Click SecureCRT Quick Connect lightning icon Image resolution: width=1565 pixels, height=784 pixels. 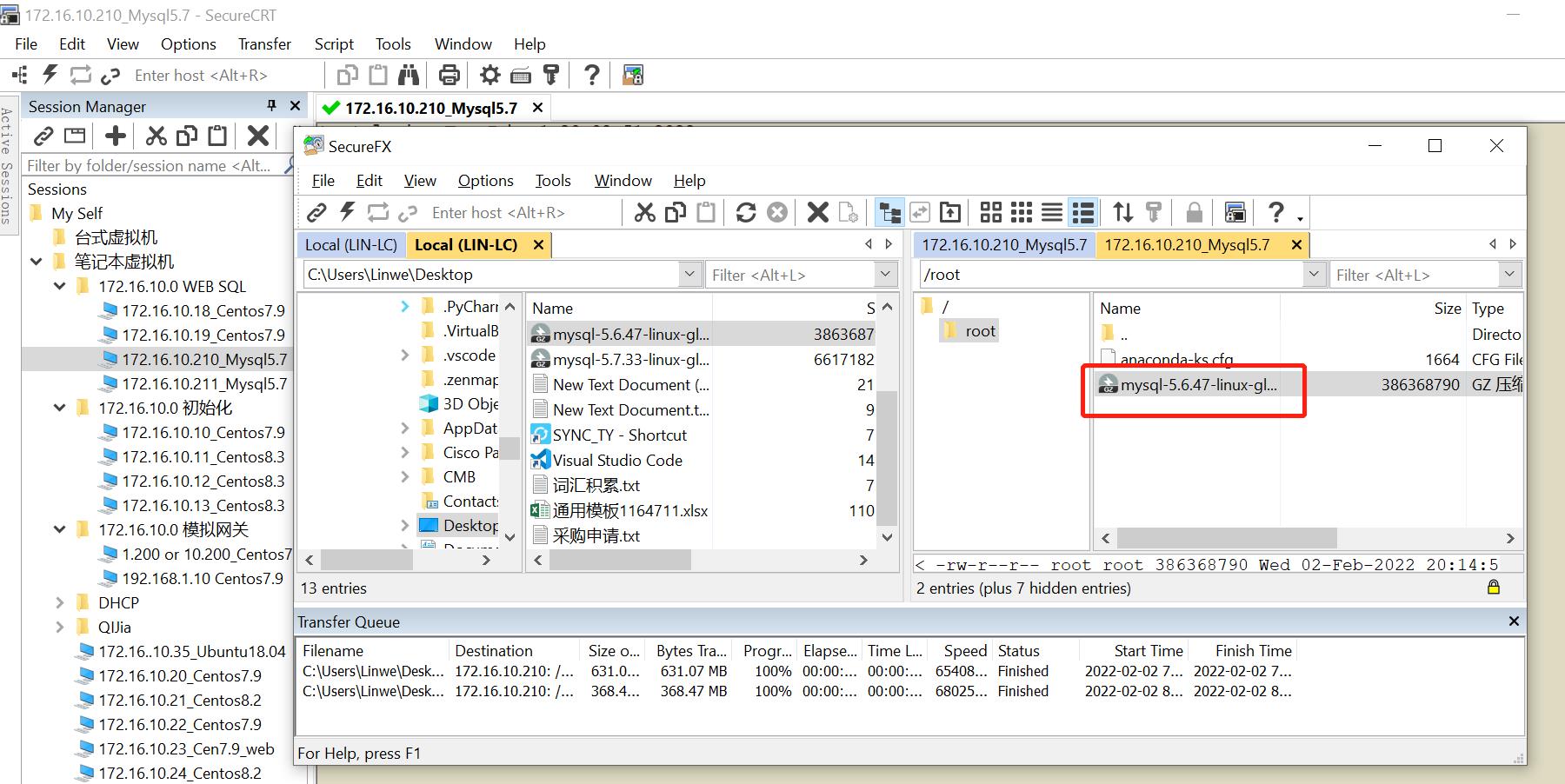point(50,75)
